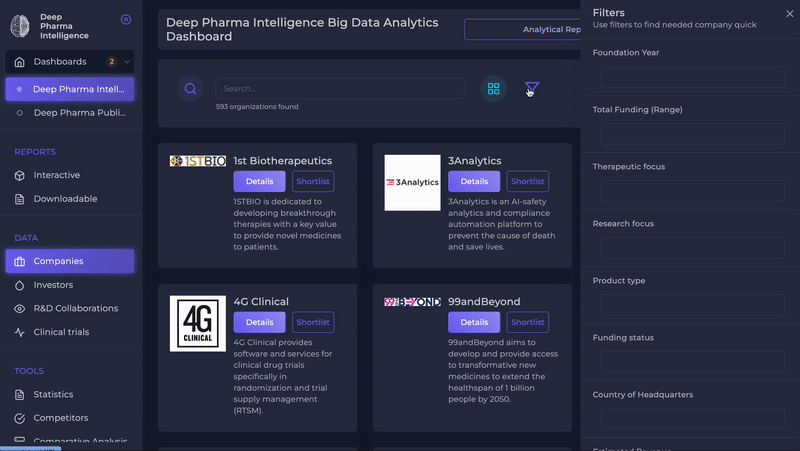
Task: Focus the Search organizations field
Action: [x=340, y=89]
